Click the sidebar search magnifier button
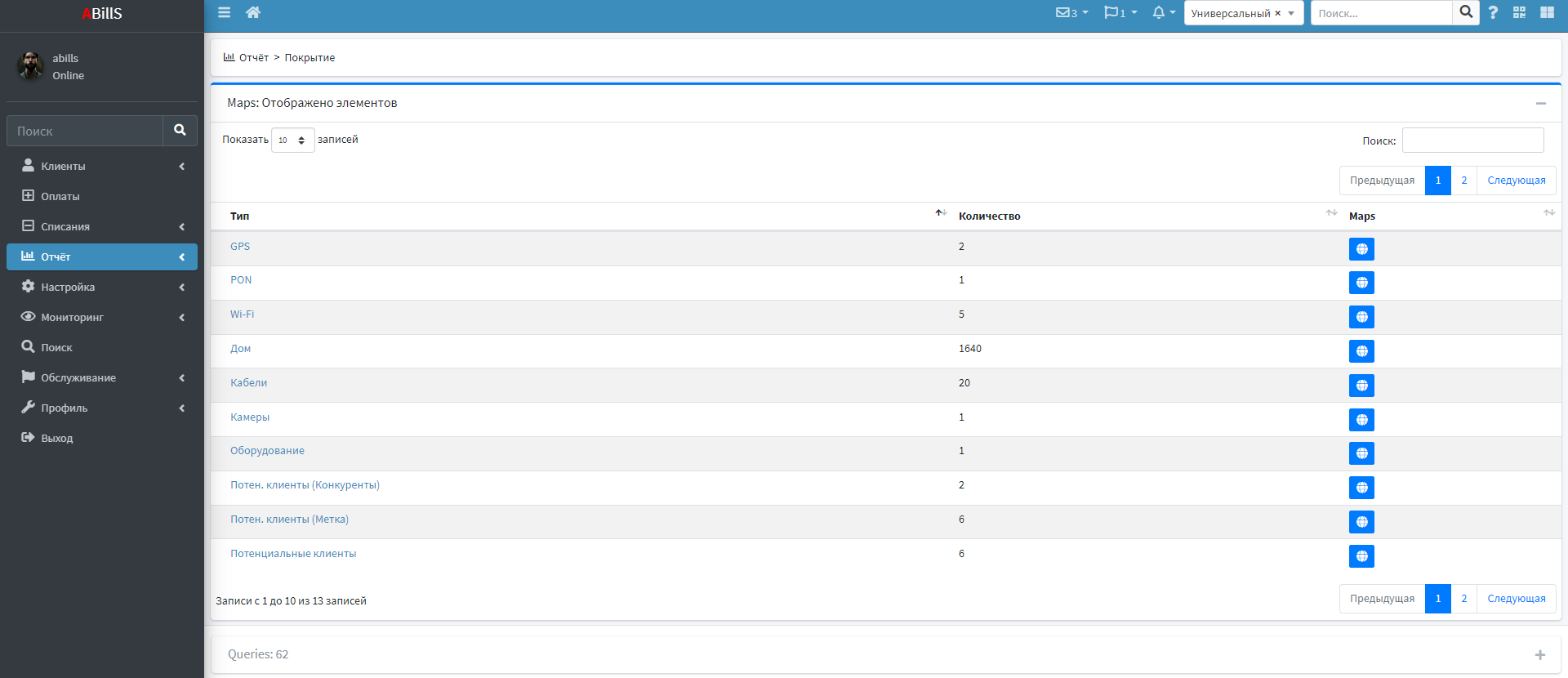Screen dimensions: 1568x678 (180, 131)
